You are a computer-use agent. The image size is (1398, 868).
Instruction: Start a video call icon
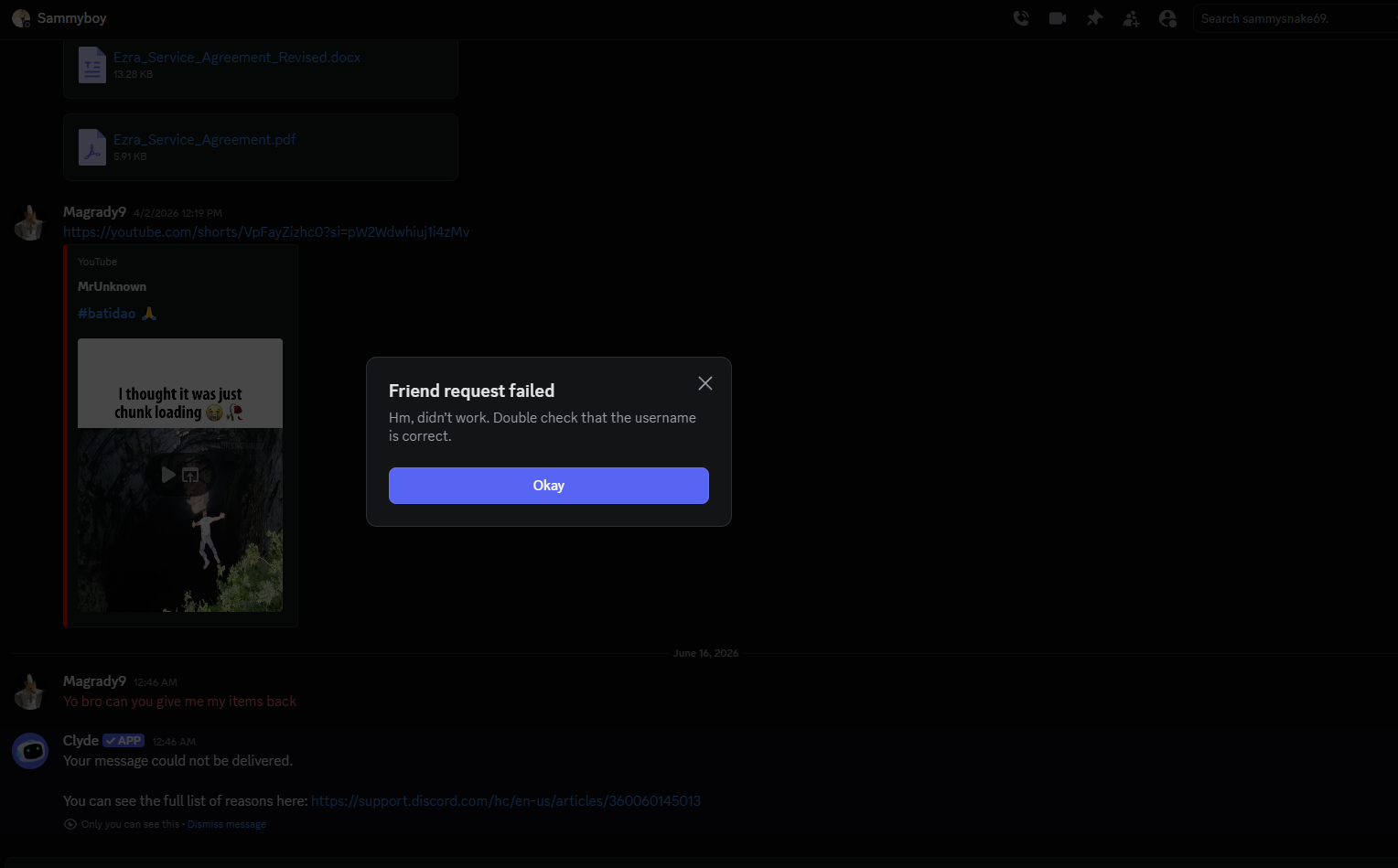[1058, 18]
